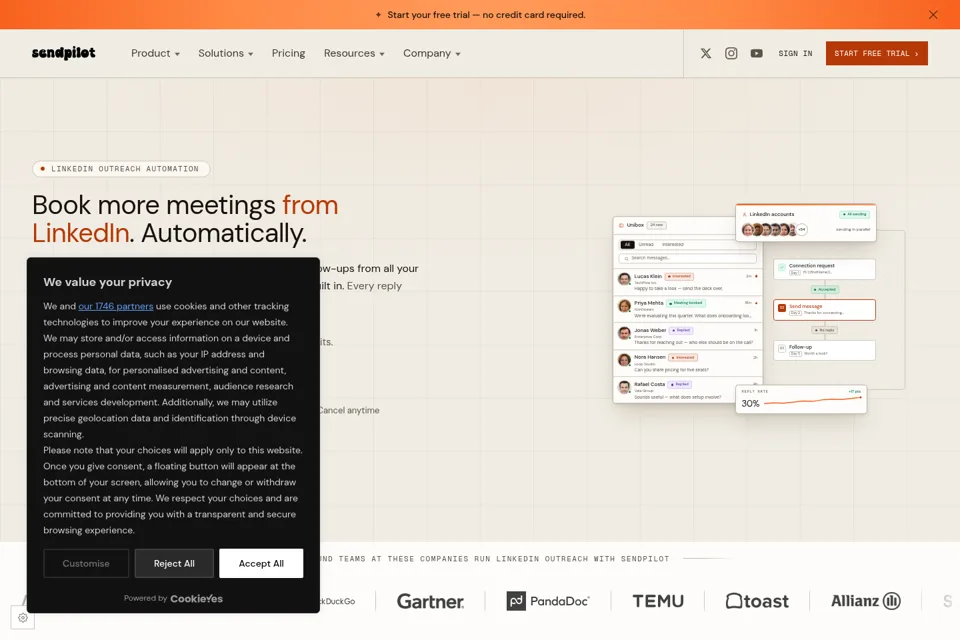
Task: Expand the Resources menu
Action: (x=354, y=53)
